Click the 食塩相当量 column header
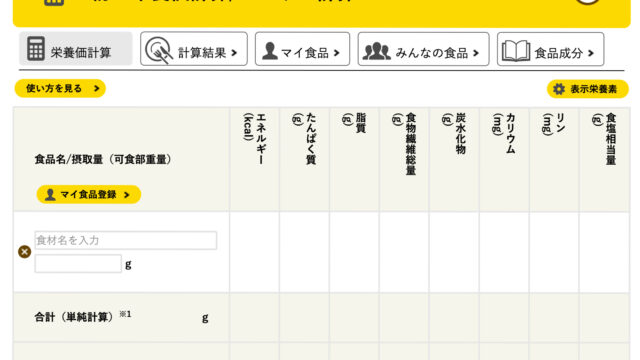The width and height of the screenshot is (640, 360). click(x=604, y=160)
